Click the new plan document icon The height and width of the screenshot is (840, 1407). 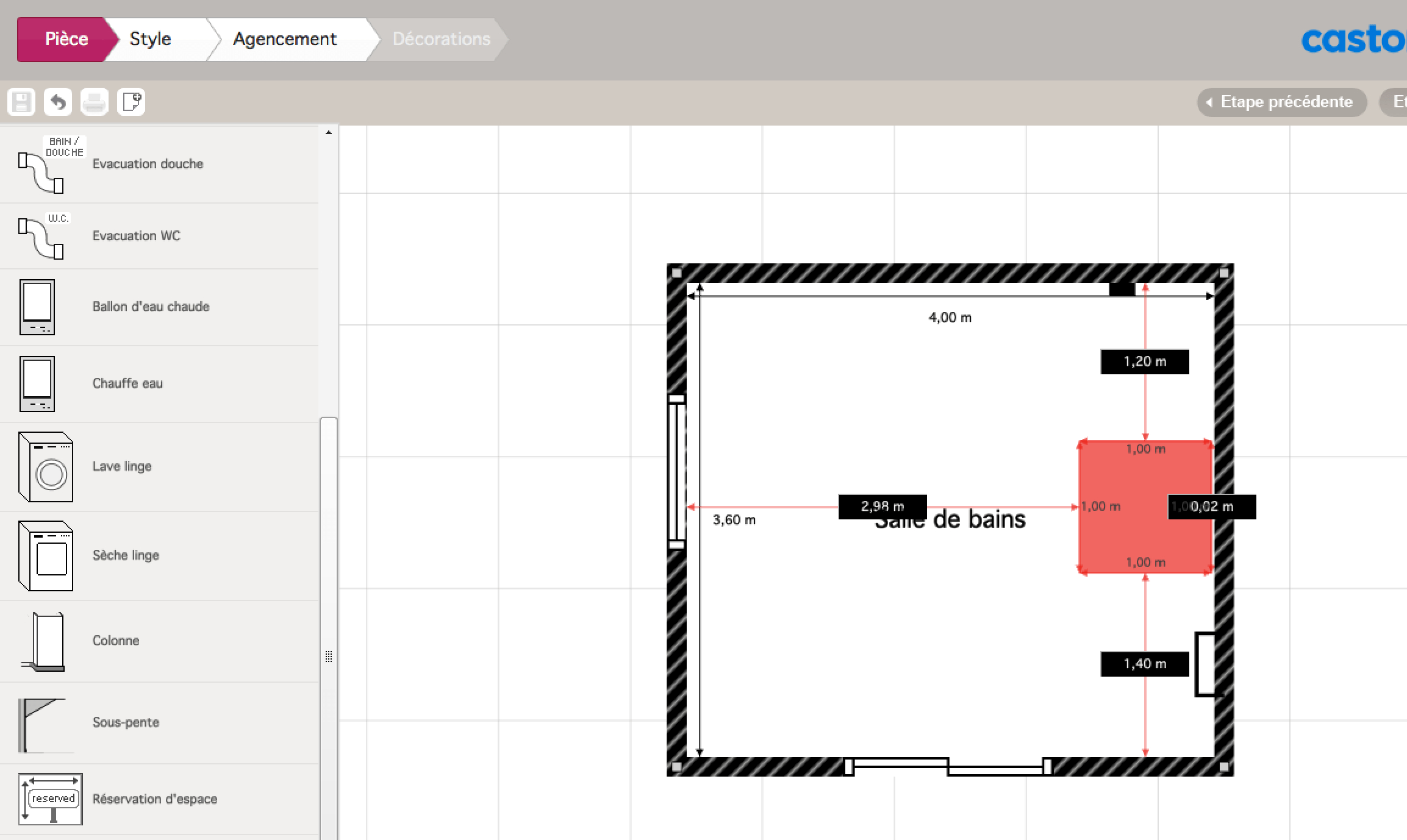click(131, 102)
